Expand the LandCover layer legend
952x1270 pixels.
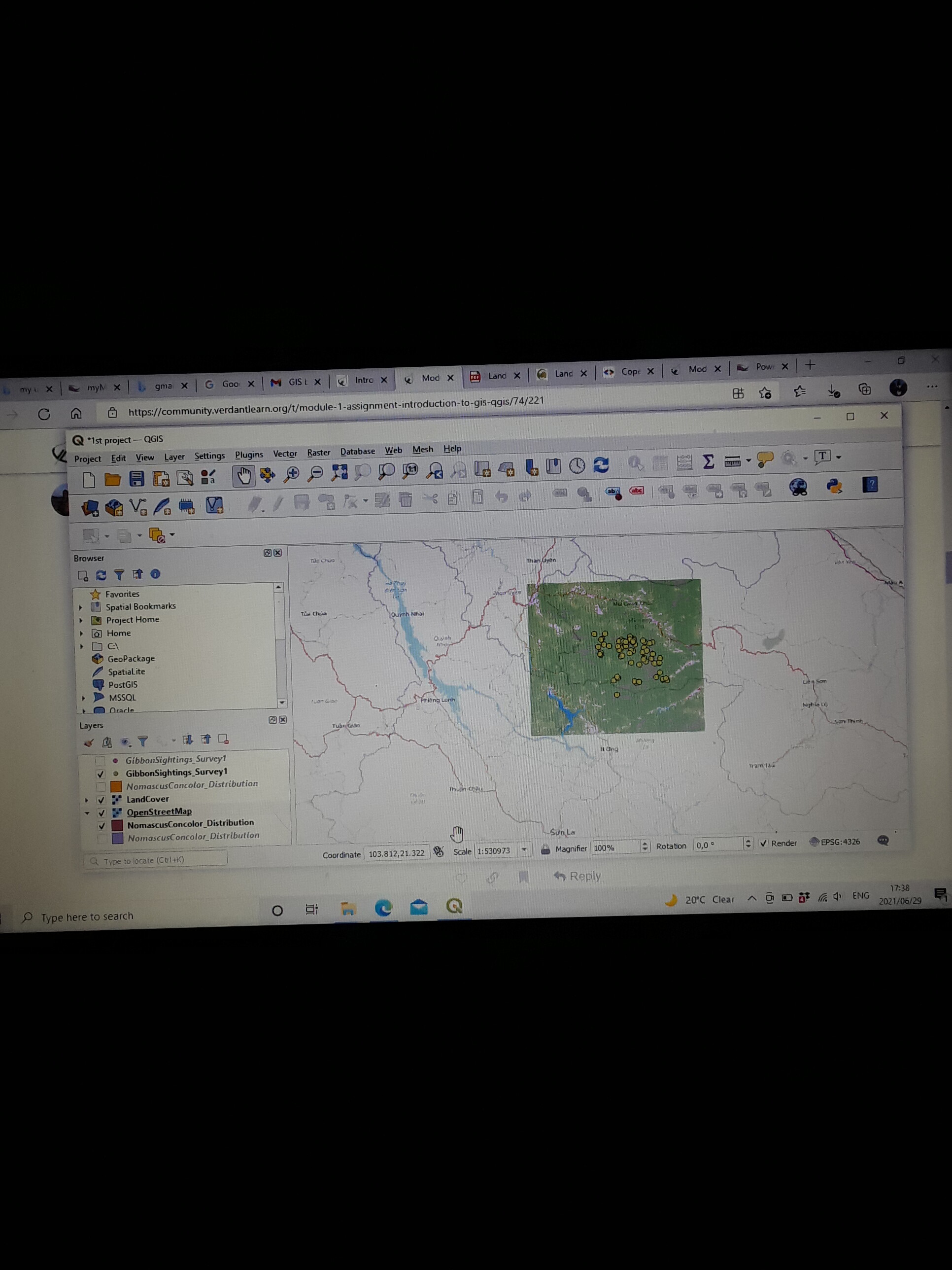[87, 800]
